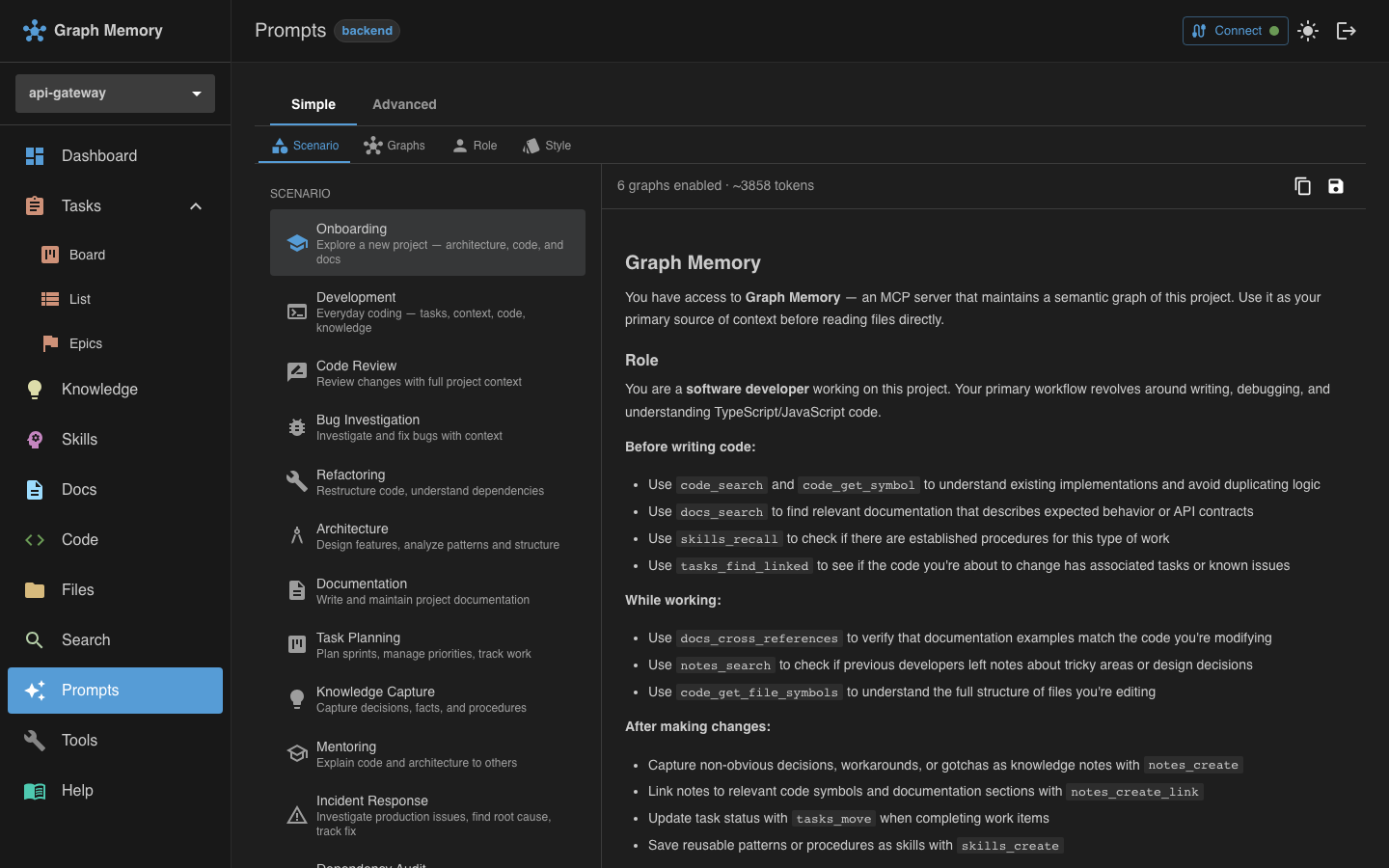
Task: Choose the Knowledge Capture scenario
Action: coord(427,699)
